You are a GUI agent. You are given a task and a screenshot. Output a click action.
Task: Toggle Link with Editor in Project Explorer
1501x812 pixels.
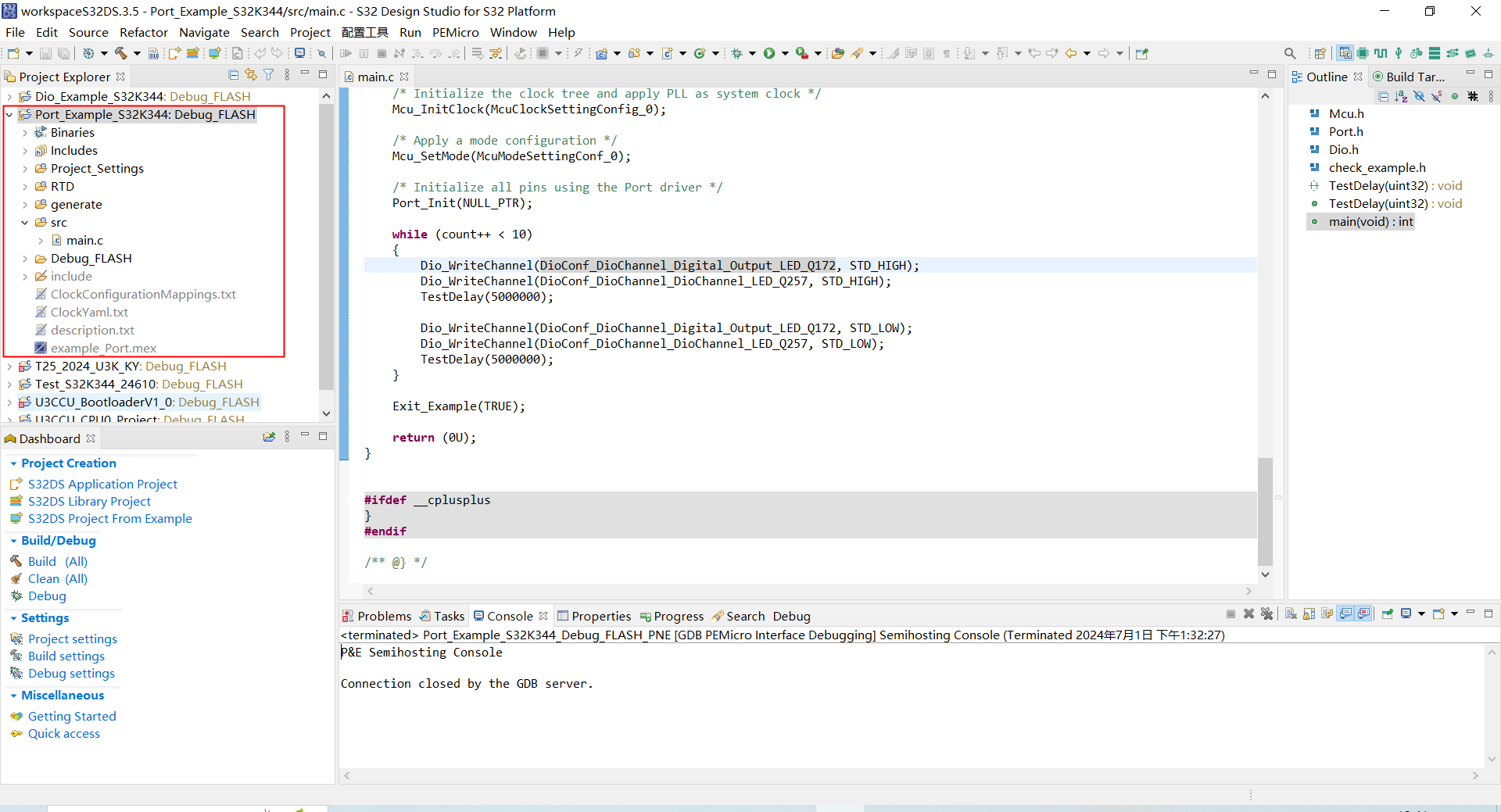[x=251, y=74]
